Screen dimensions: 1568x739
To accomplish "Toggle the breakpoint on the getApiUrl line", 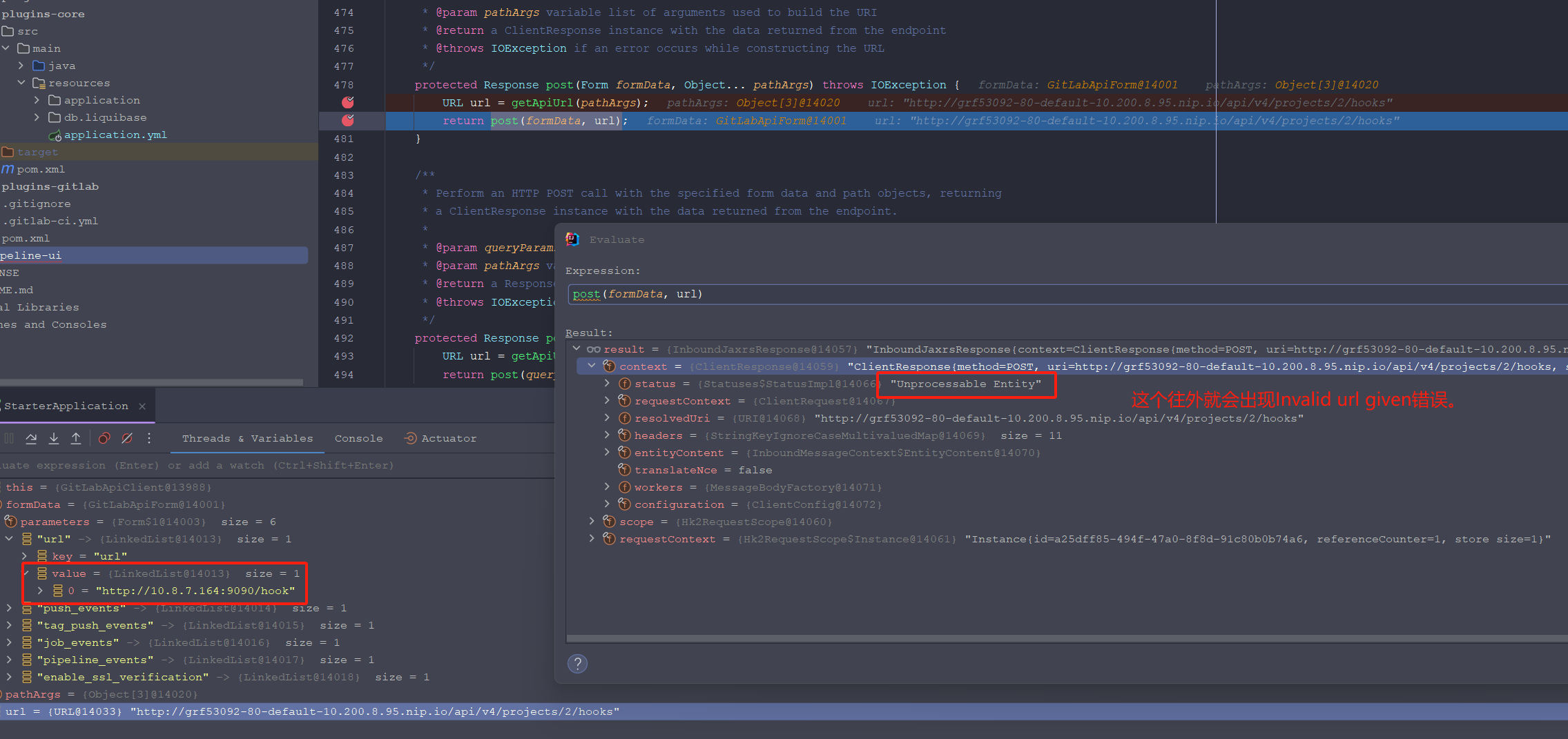I will [348, 102].
